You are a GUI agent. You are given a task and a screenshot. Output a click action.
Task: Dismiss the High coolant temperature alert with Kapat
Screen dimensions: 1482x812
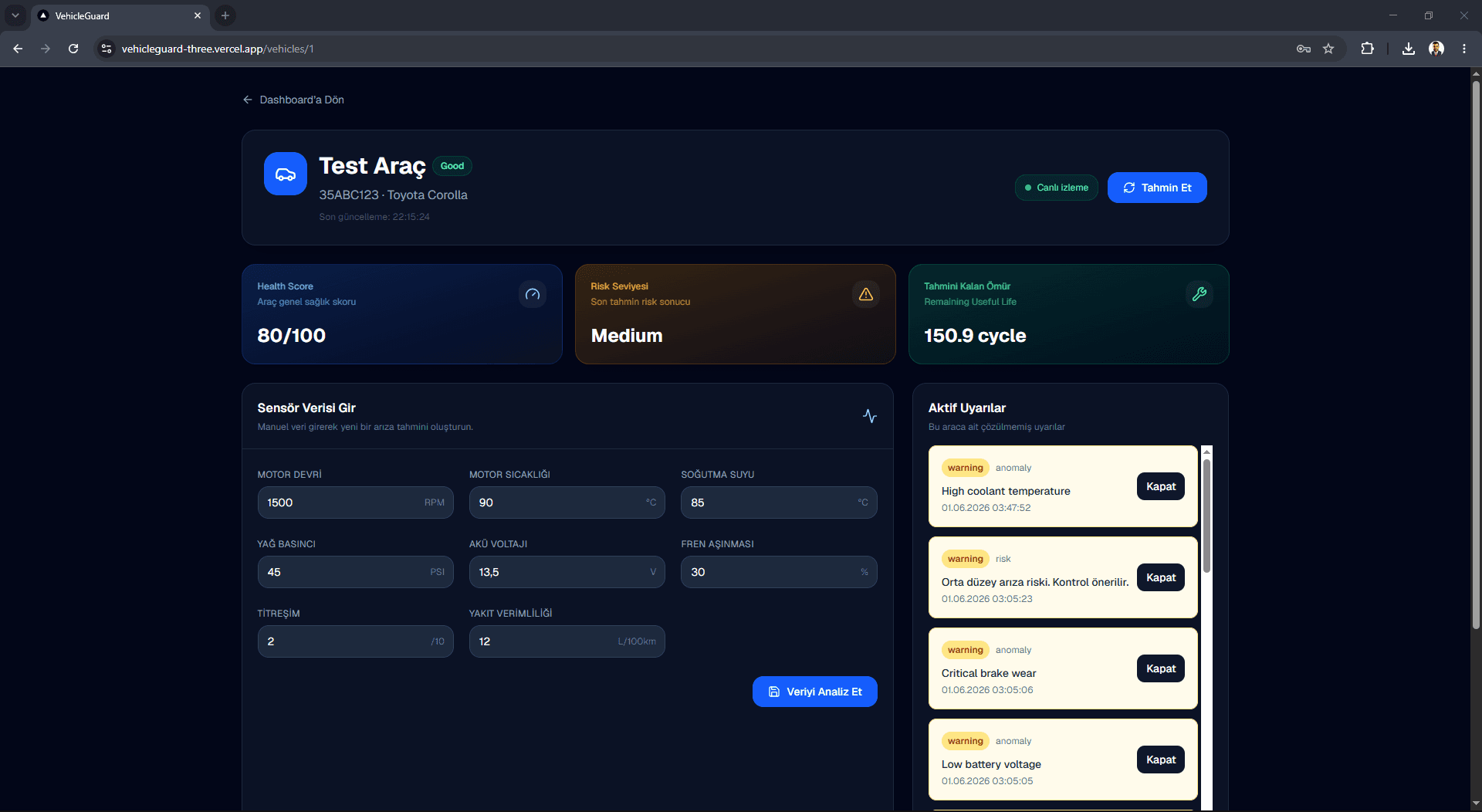tap(1161, 486)
